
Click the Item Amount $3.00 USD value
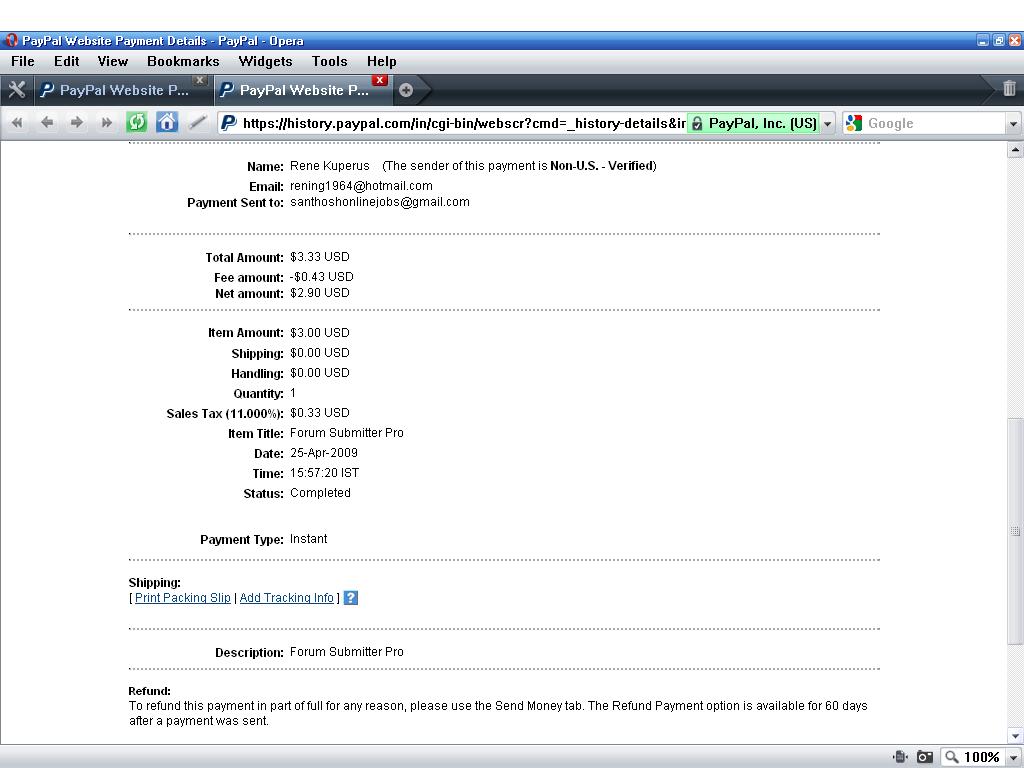(319, 332)
